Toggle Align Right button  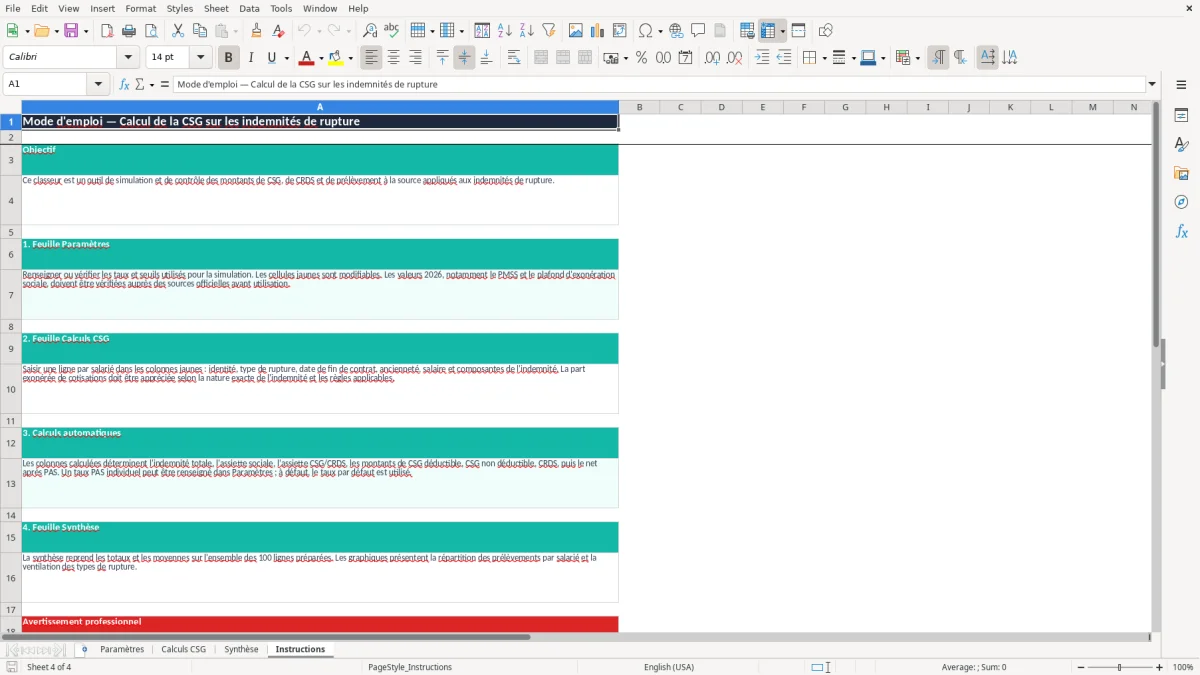tap(415, 58)
